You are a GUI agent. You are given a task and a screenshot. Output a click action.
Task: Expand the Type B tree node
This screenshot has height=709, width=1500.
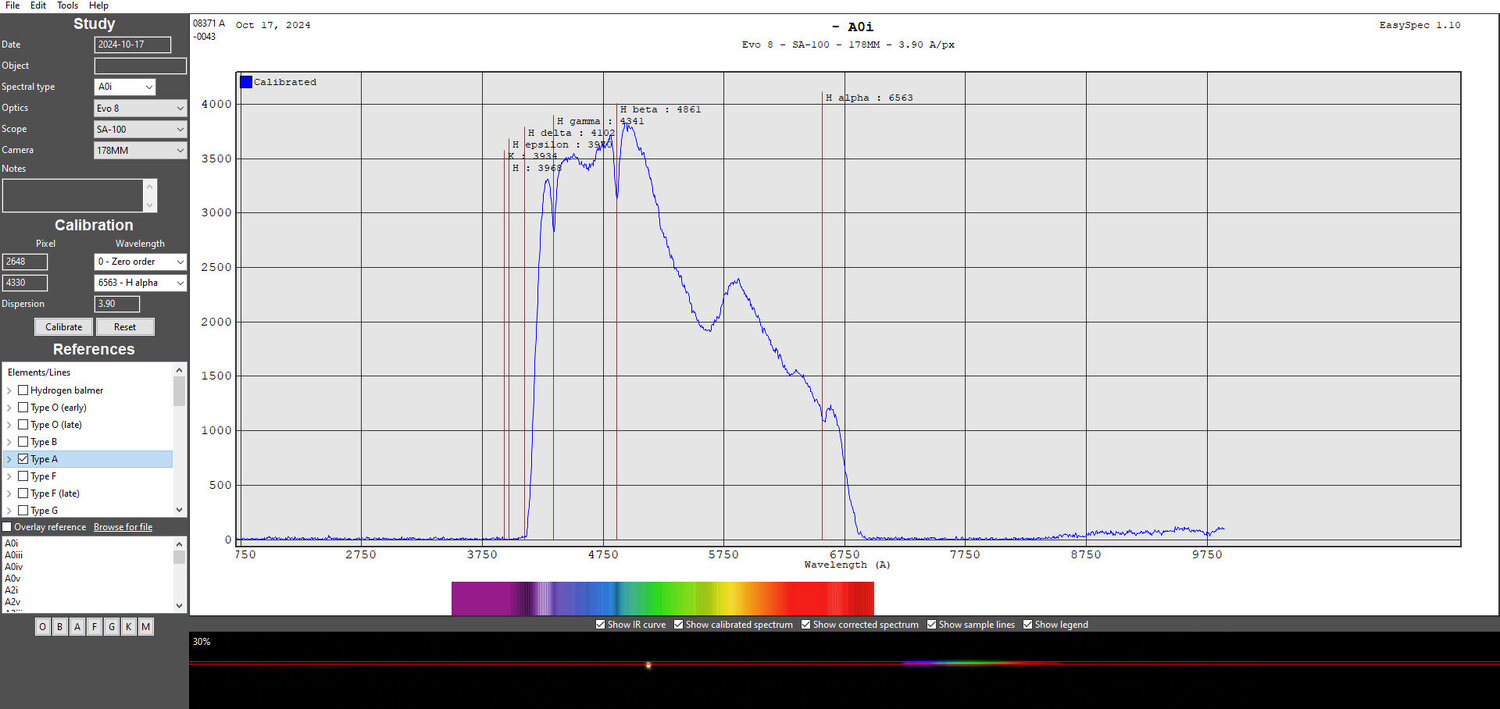pyautogui.click(x=9, y=441)
